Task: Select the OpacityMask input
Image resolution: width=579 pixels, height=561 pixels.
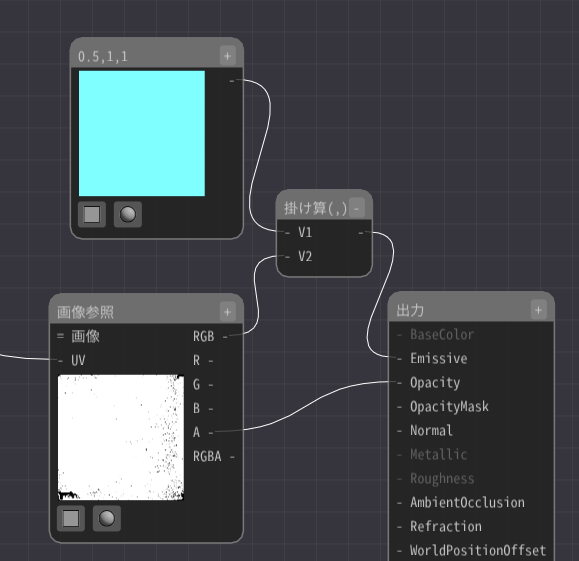Action: tap(443, 407)
